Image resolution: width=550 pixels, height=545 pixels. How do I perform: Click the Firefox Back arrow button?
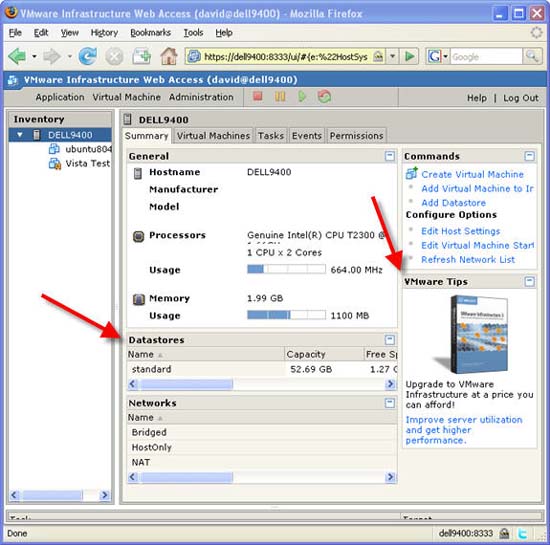click(16, 56)
